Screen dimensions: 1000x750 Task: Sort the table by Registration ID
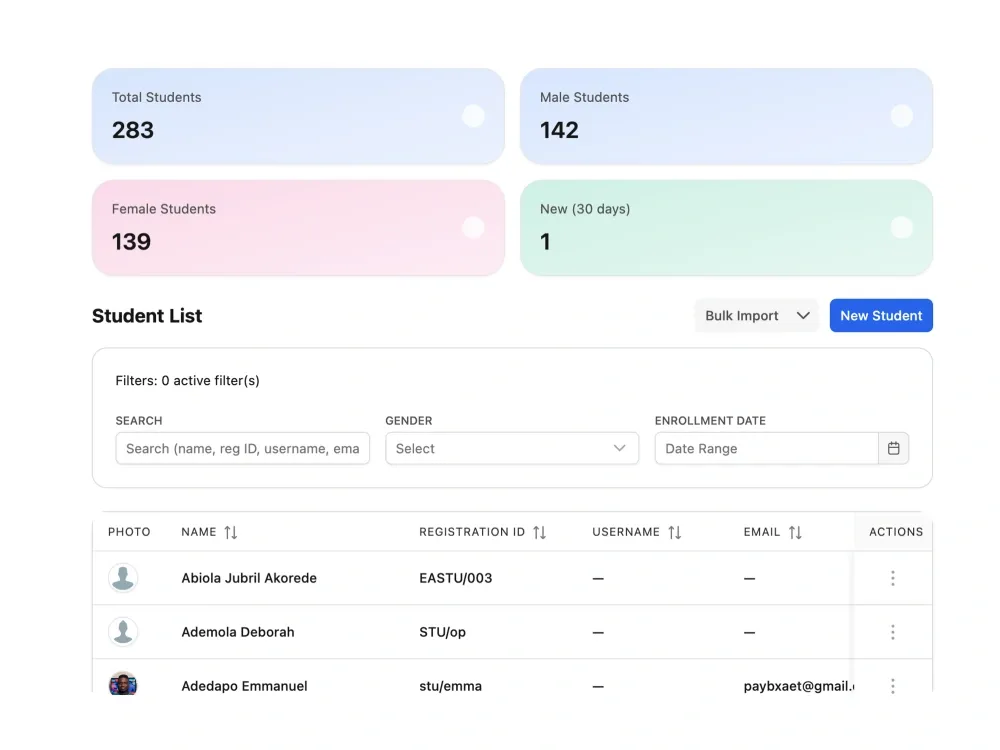tap(540, 532)
